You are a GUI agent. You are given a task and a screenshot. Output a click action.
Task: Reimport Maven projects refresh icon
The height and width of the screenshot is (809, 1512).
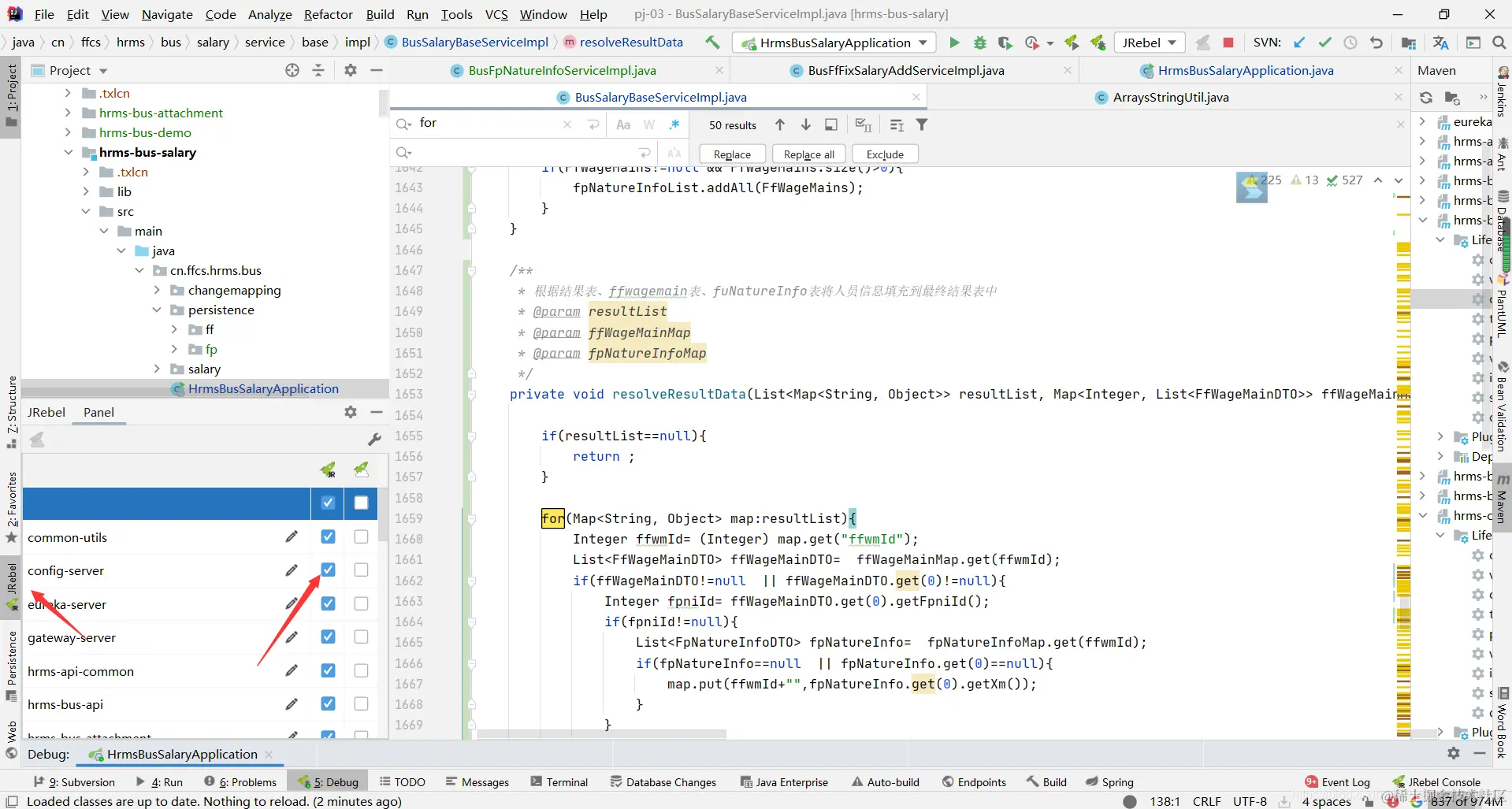point(1426,98)
